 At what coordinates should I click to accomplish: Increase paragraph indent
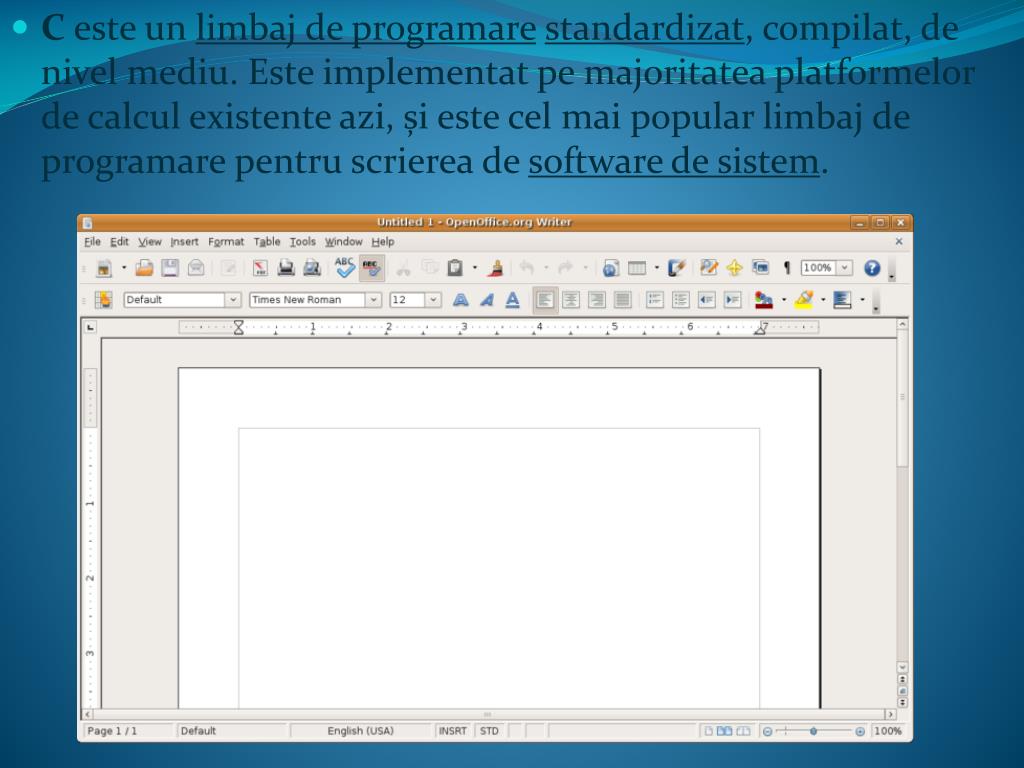coord(733,300)
